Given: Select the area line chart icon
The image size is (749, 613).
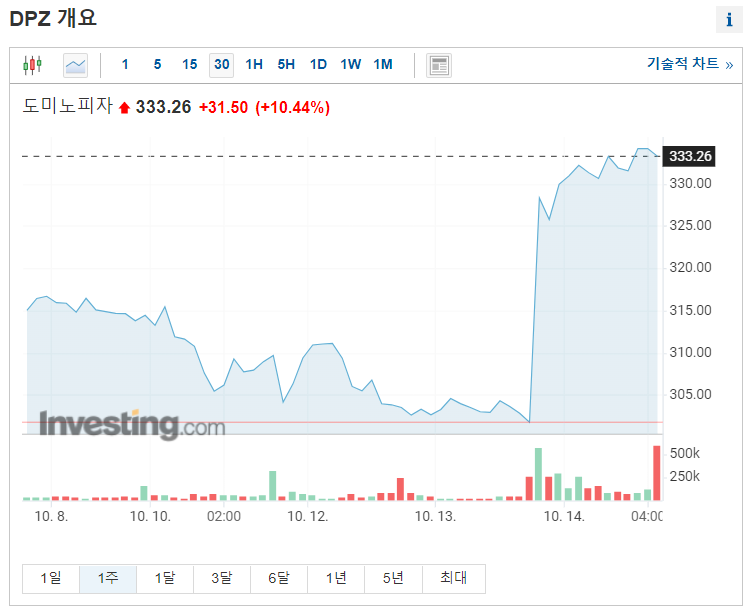Looking at the screenshot, I should 75,65.
